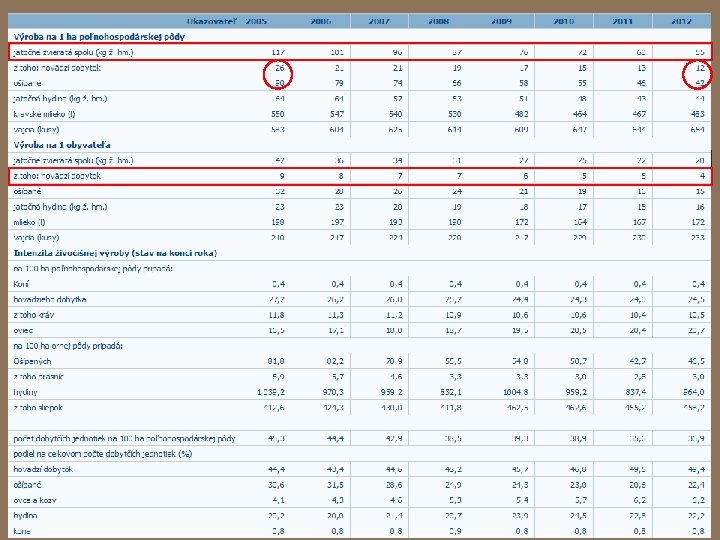The width and height of the screenshot is (720, 540).
Task: Select row label 'na 100 ha ornej pôdy pripadá:'
Action: click(x=68, y=346)
